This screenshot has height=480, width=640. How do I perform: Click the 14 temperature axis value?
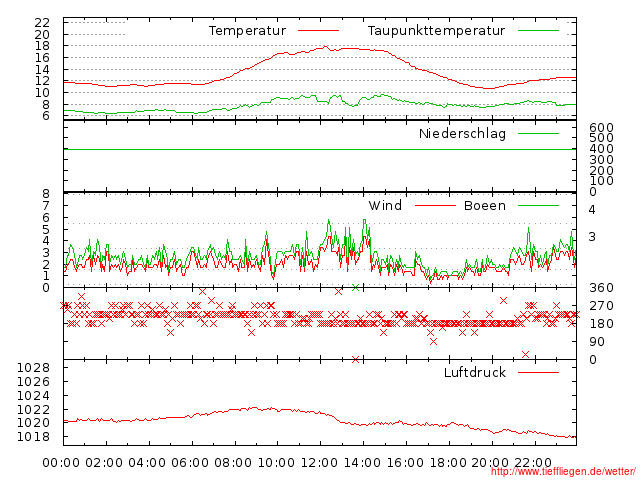point(42,69)
